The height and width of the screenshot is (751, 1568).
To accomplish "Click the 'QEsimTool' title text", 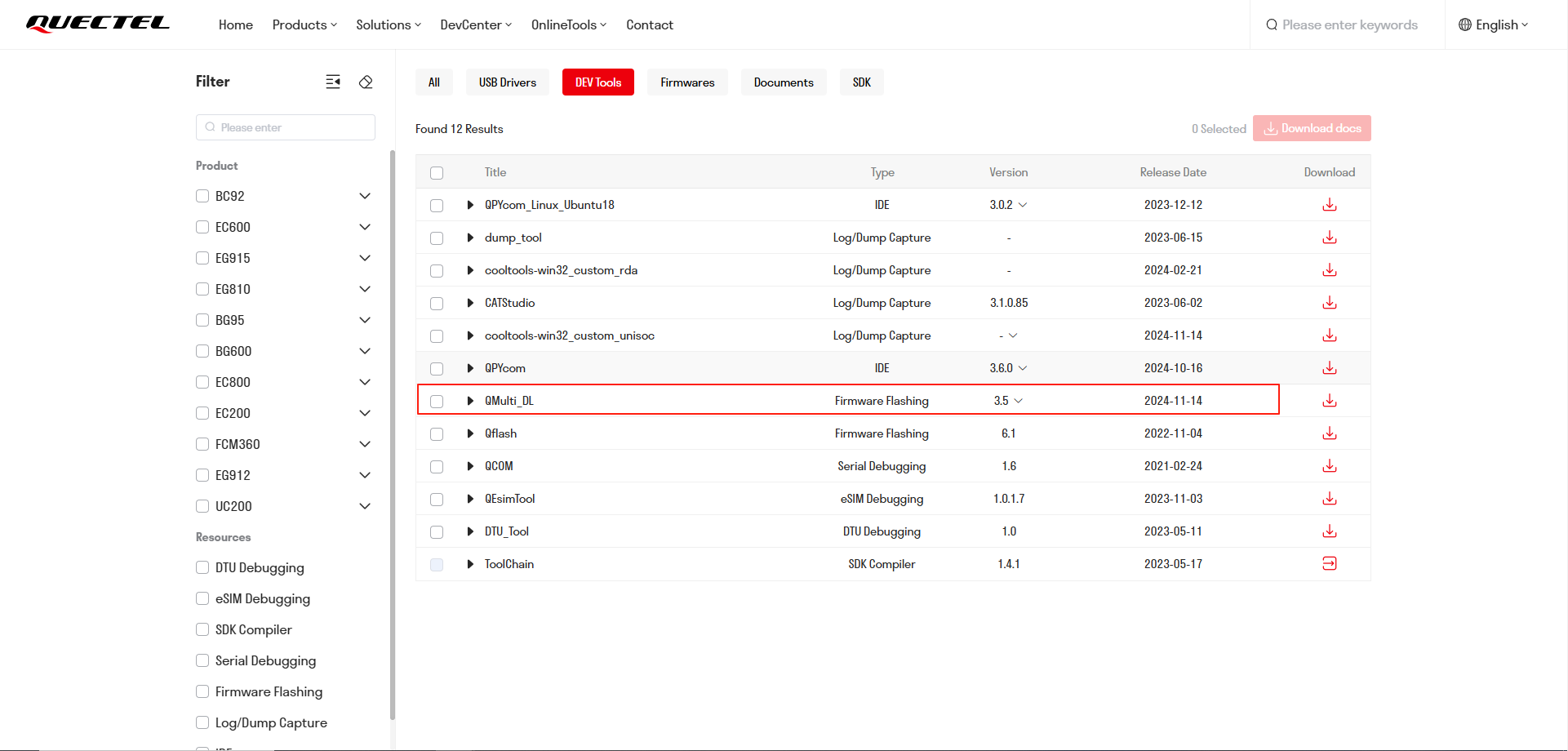I will (509, 499).
